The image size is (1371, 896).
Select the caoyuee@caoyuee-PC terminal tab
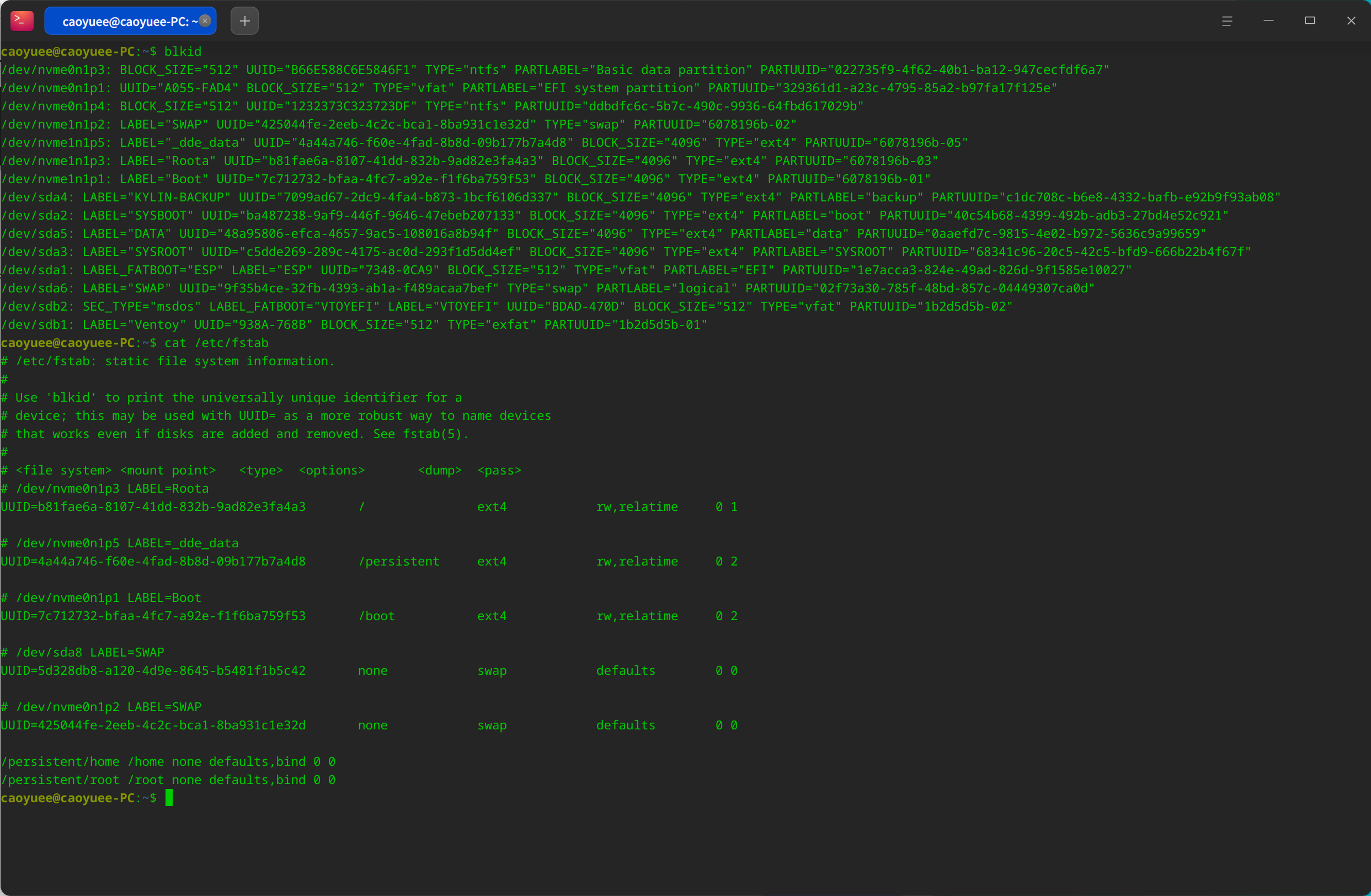[130, 21]
